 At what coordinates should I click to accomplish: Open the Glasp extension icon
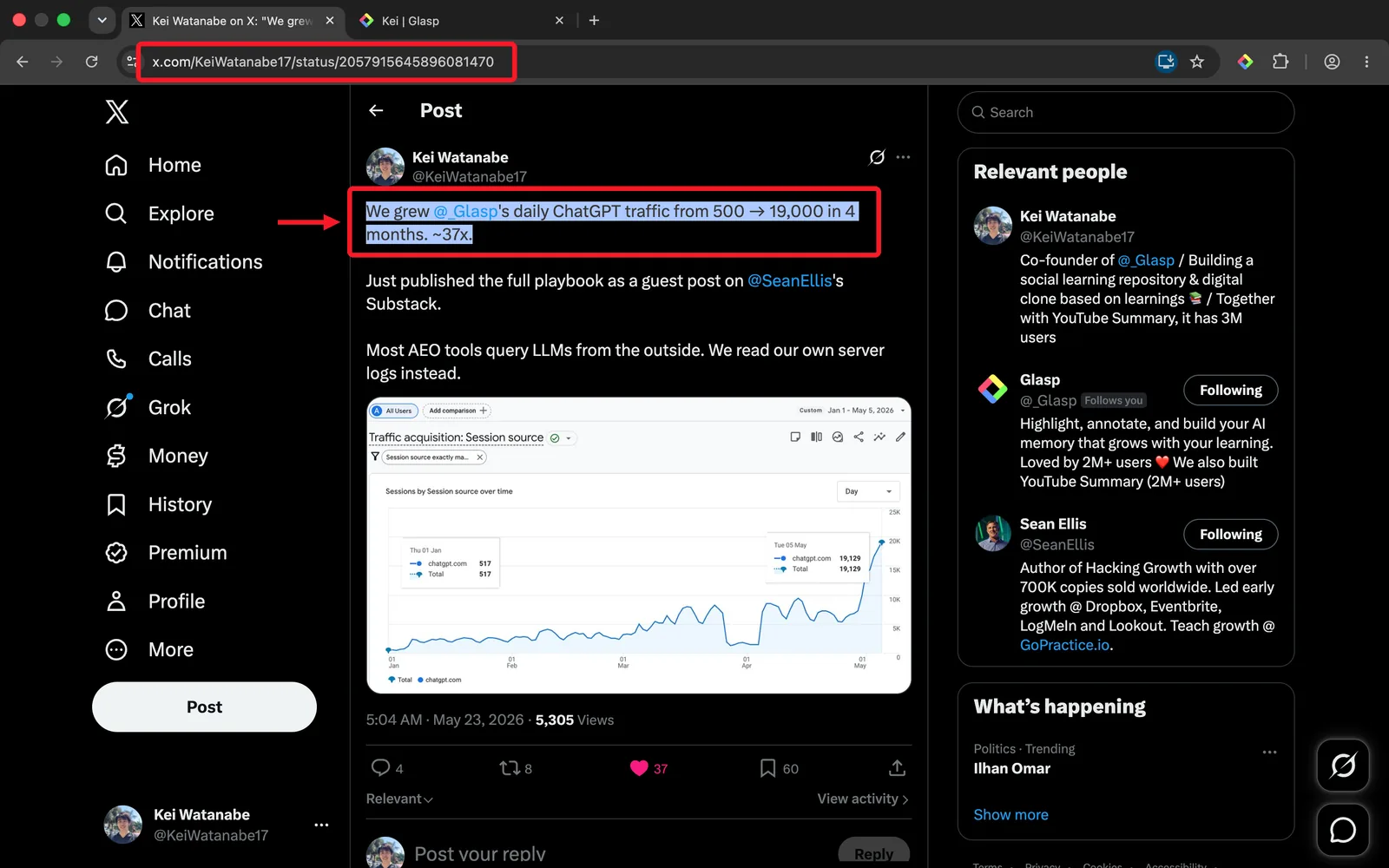click(x=1245, y=62)
